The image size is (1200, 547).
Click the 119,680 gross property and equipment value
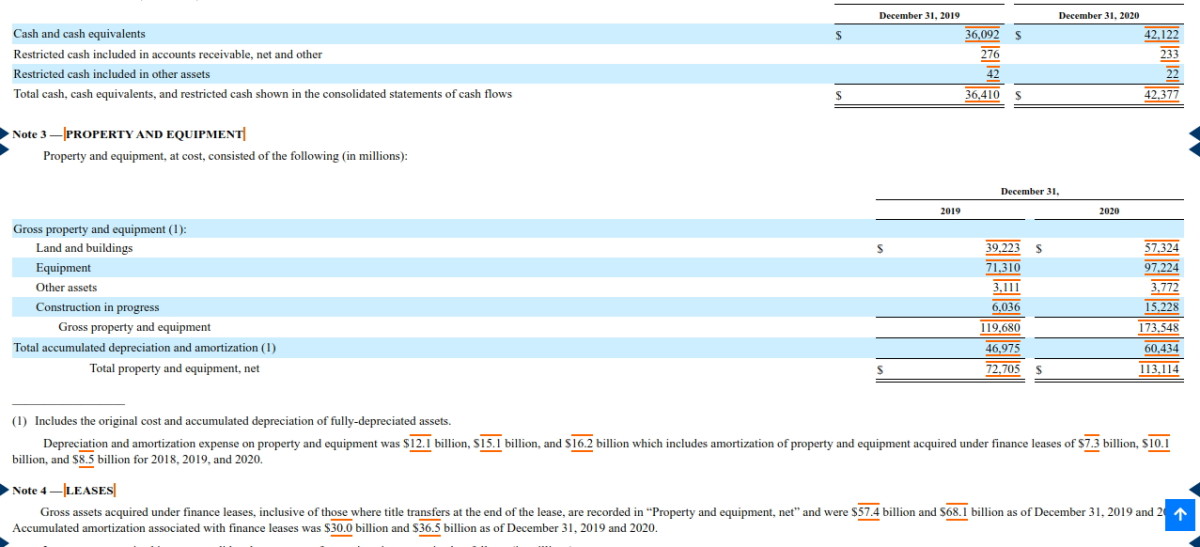(x=1000, y=328)
